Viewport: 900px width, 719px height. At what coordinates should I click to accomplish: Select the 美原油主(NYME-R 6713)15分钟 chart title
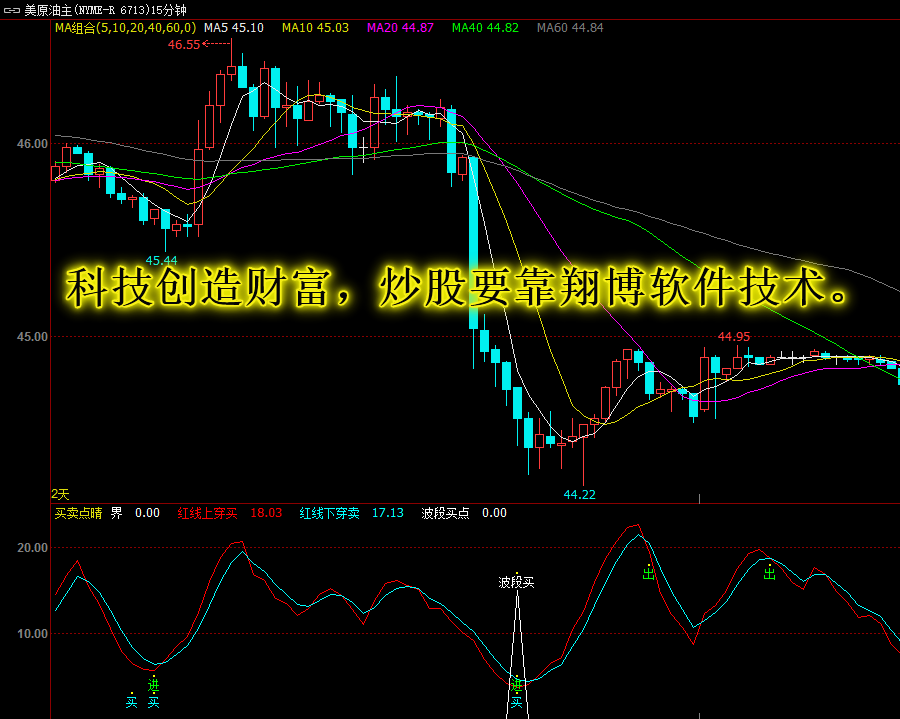click(x=105, y=10)
